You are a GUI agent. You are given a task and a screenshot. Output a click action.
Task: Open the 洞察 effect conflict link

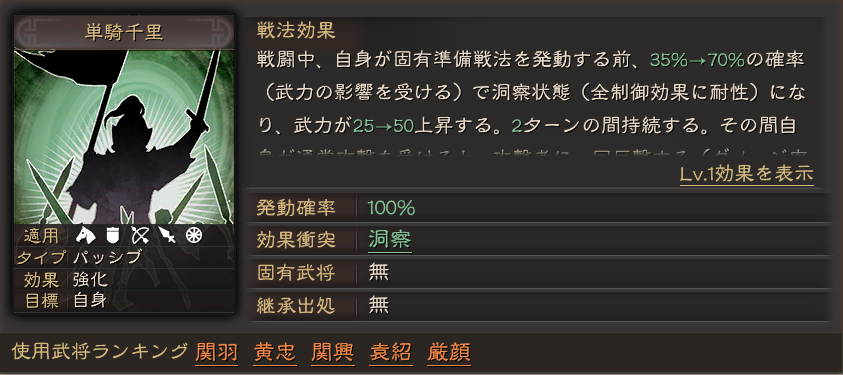click(x=390, y=240)
